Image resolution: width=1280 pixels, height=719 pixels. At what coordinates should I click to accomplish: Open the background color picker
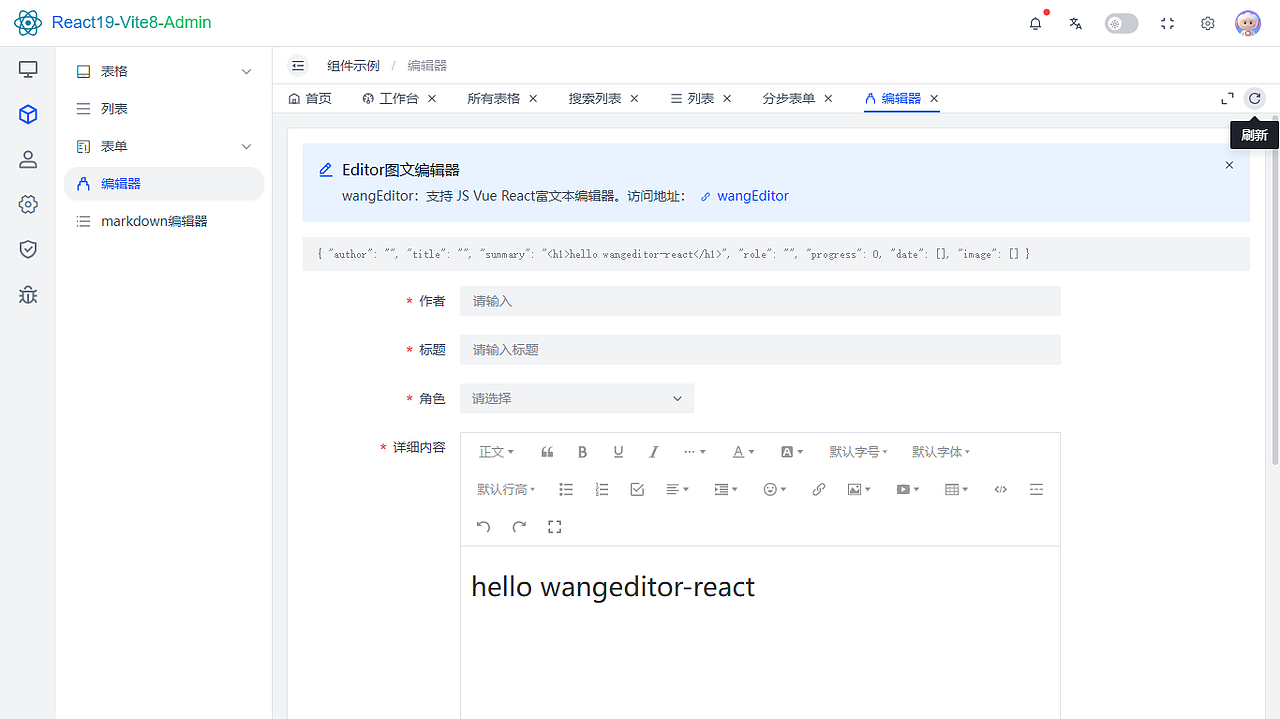pos(792,452)
